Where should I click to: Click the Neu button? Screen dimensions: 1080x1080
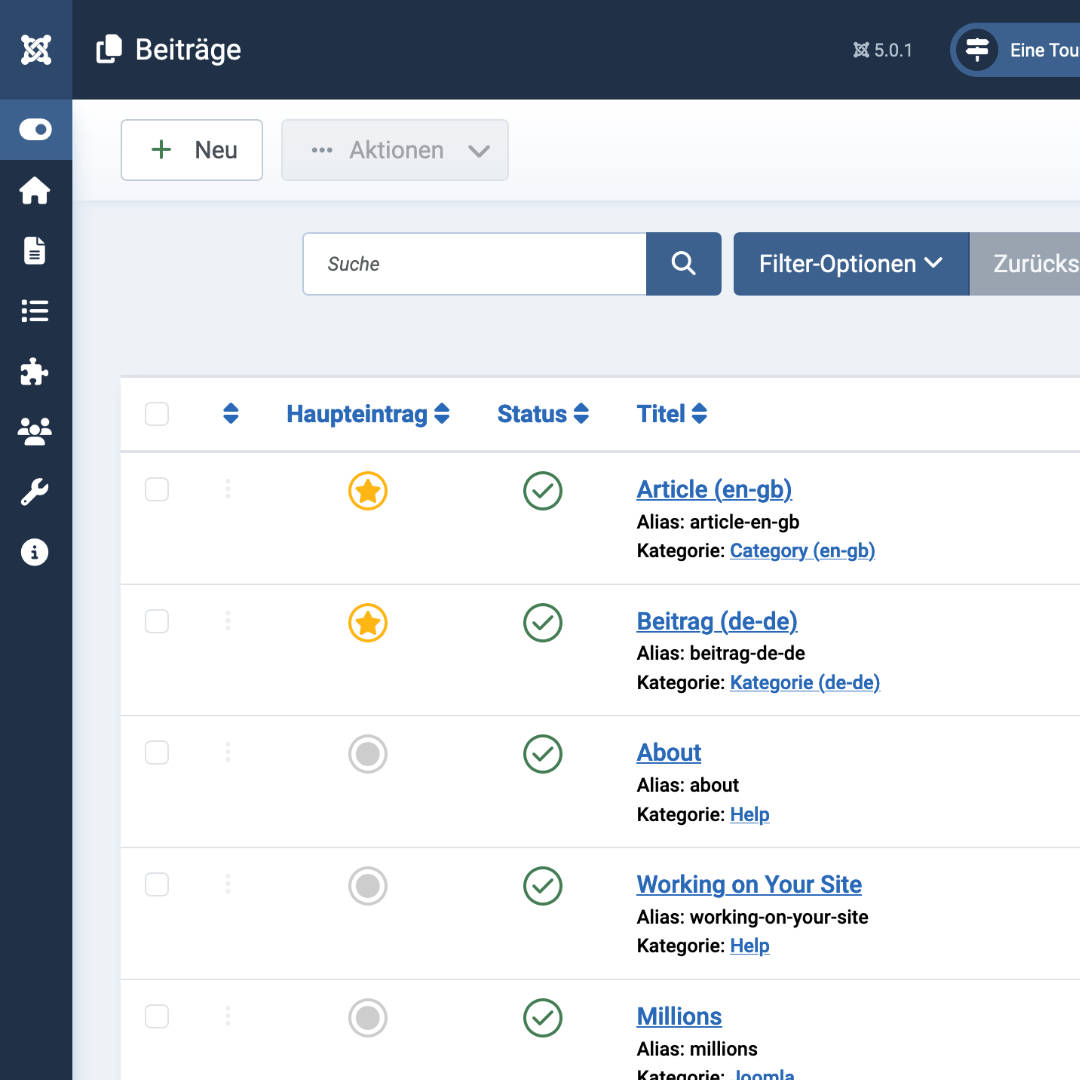pos(191,150)
